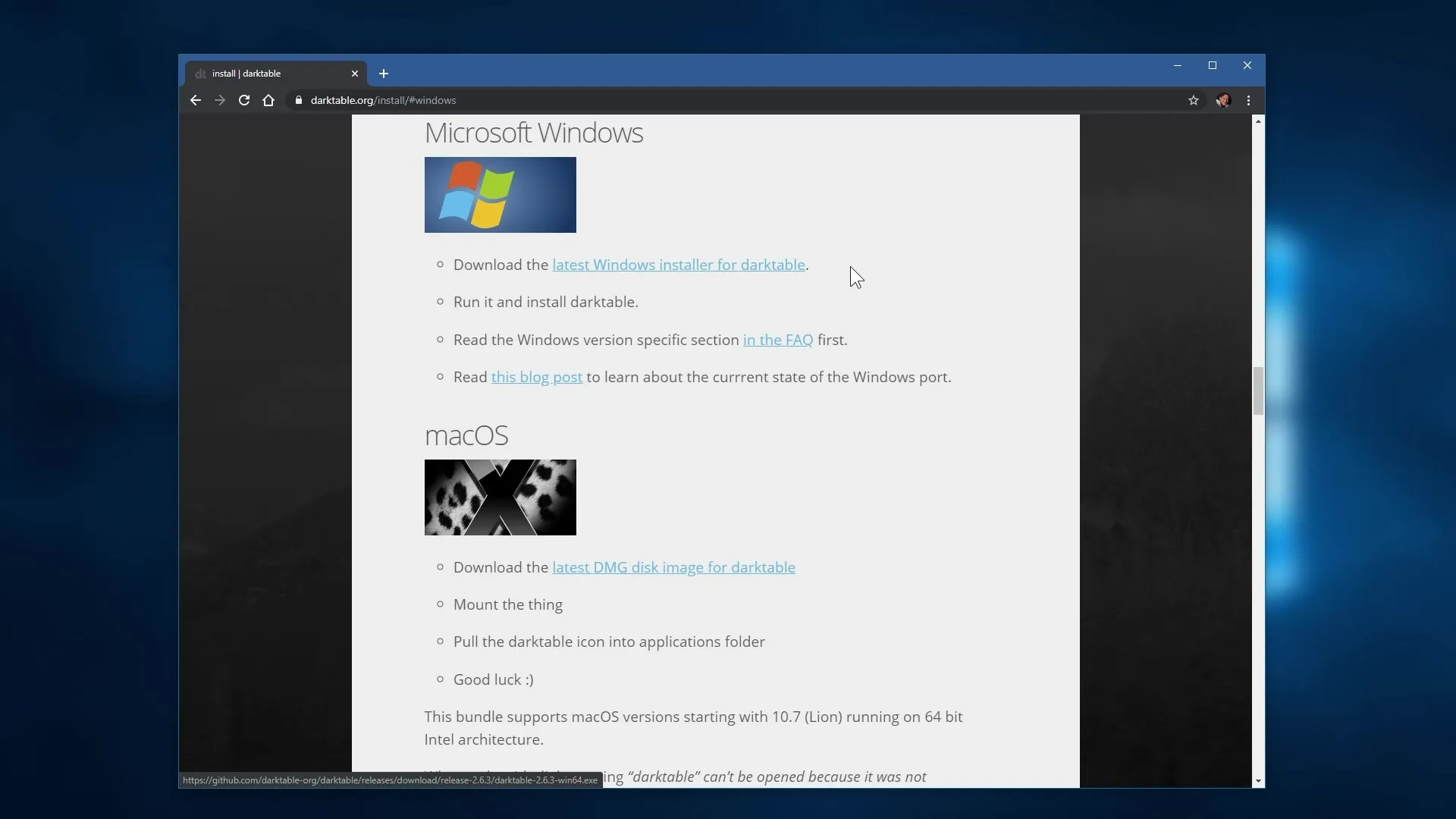This screenshot has height=819, width=1456.
Task: Minimize the Chrome window
Action: [x=1178, y=66]
